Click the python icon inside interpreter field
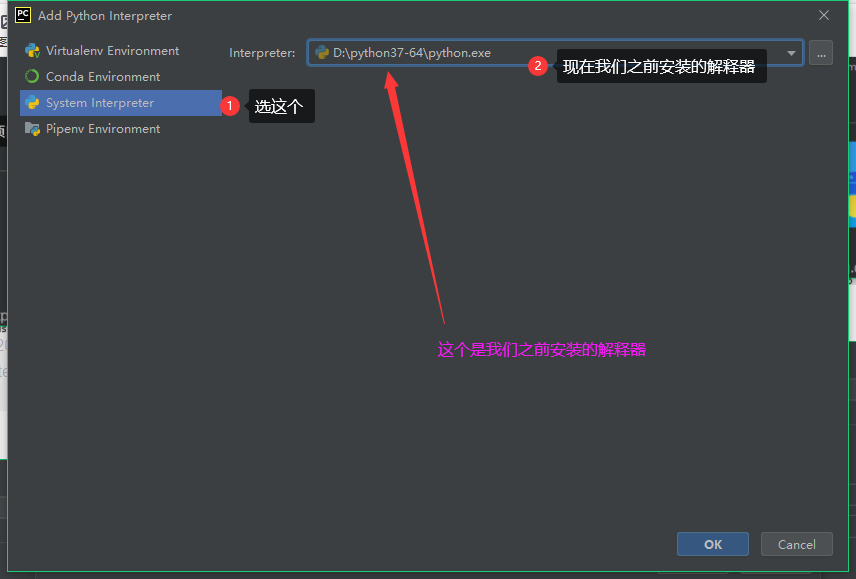This screenshot has height=579, width=856. (x=322, y=52)
